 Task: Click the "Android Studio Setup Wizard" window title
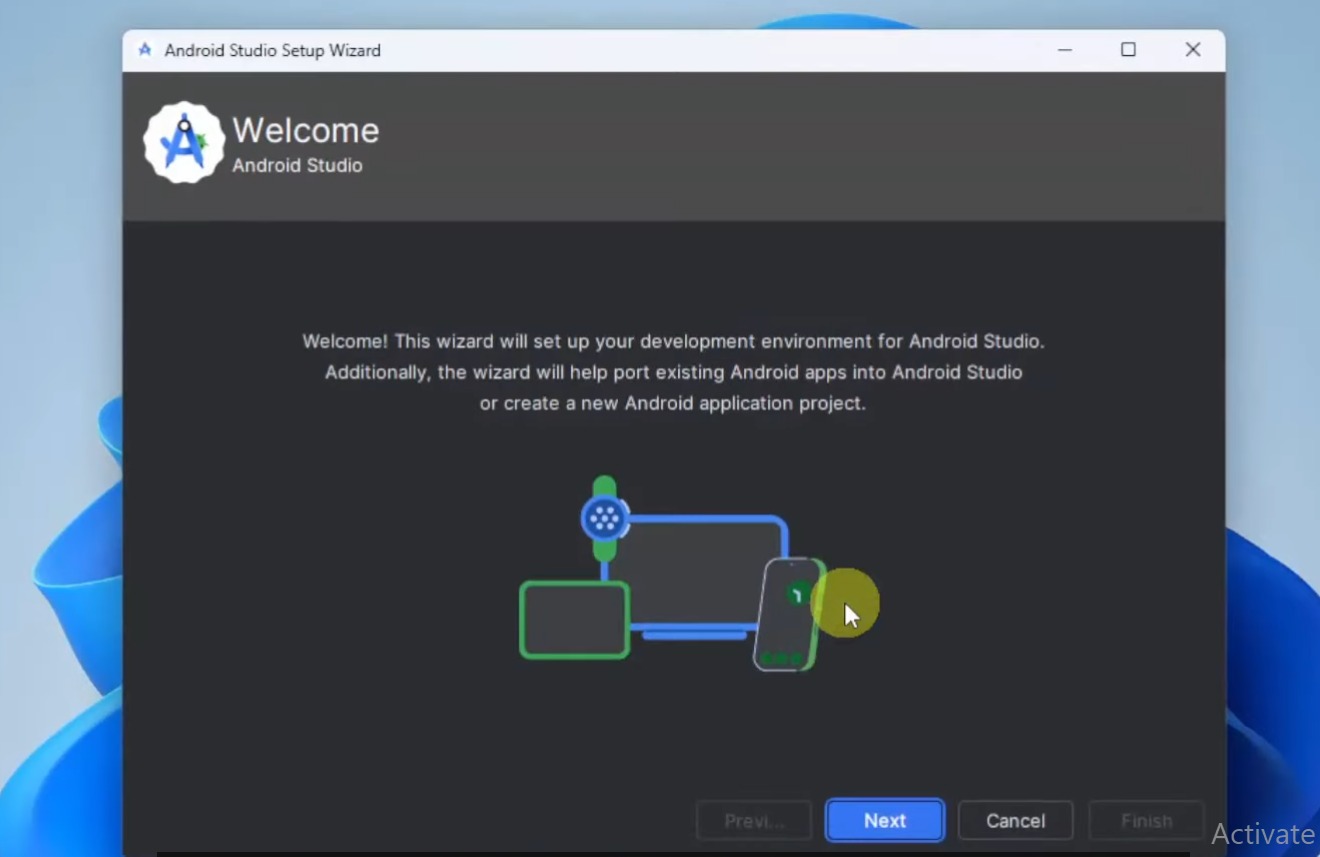tap(272, 50)
